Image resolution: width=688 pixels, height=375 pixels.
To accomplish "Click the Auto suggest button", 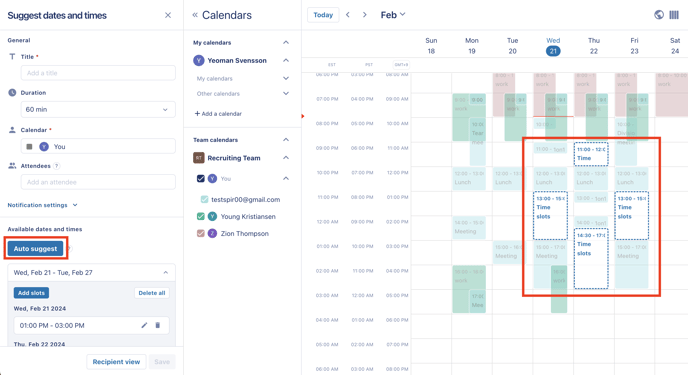I will tap(35, 249).
